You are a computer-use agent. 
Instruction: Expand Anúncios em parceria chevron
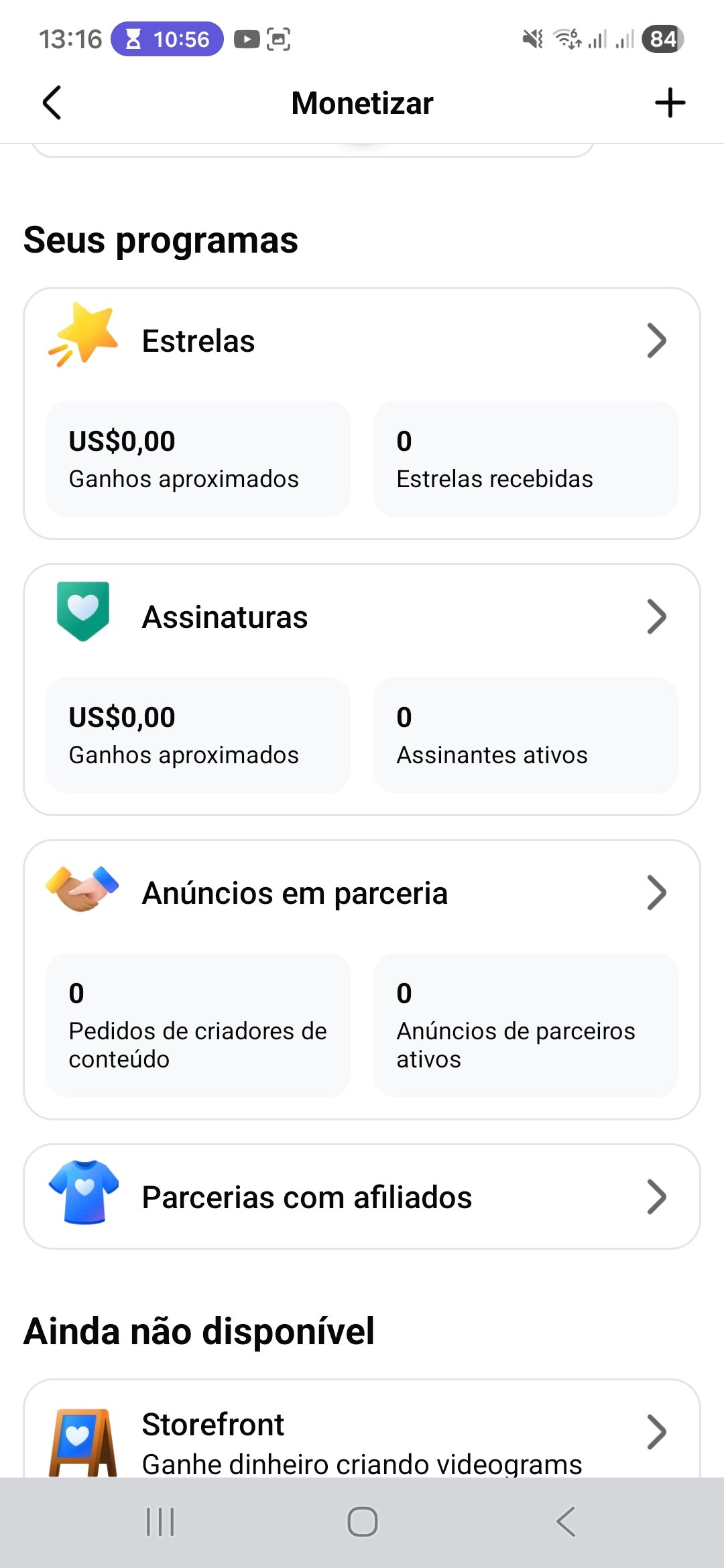656,893
